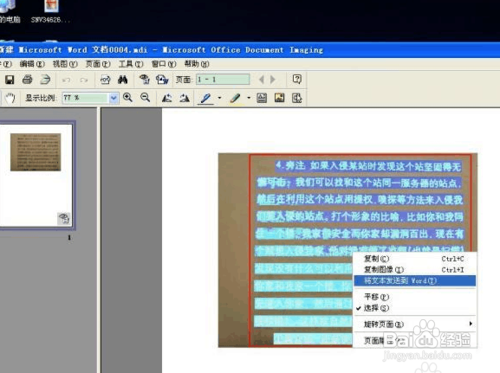
Task: Click the icon left of the Undo arrow
Action: [45, 80]
